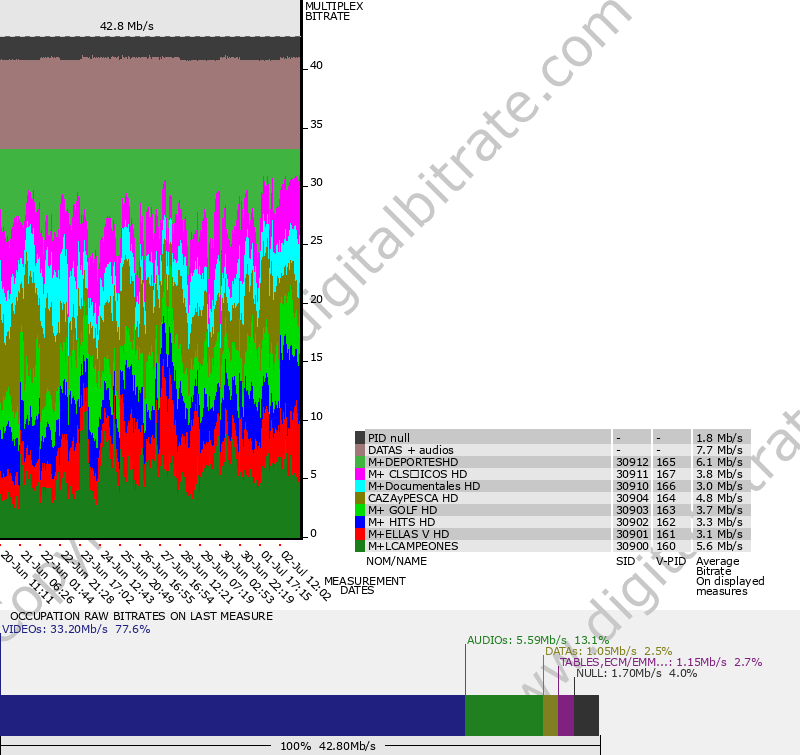Click the cyan M+Documentales HD swatch
Viewport: 800px width, 755px height.
pyautogui.click(x=360, y=486)
